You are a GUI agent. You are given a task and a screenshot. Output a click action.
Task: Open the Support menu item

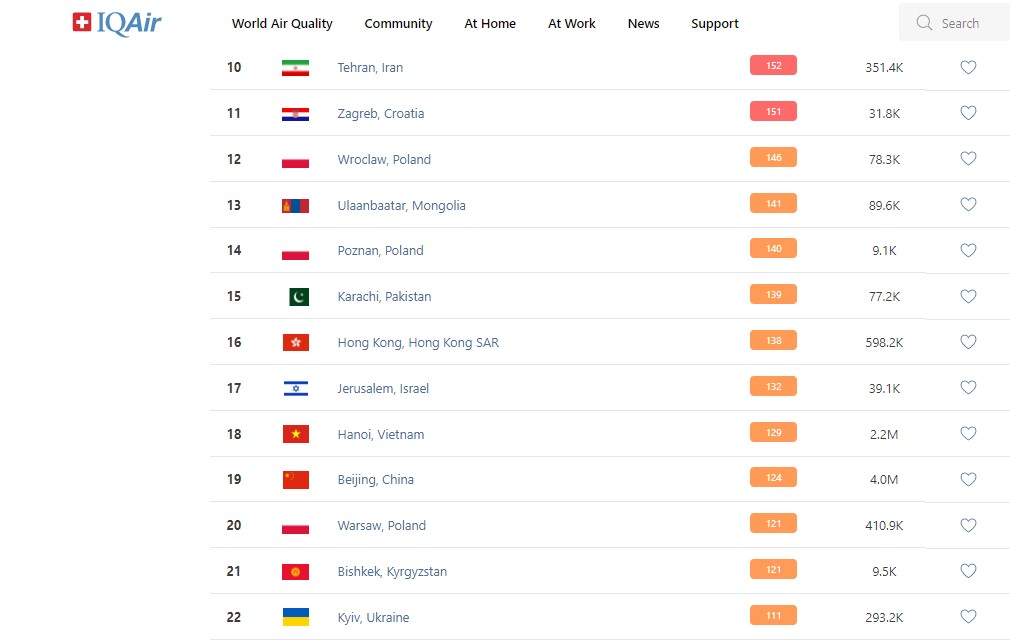(x=715, y=24)
